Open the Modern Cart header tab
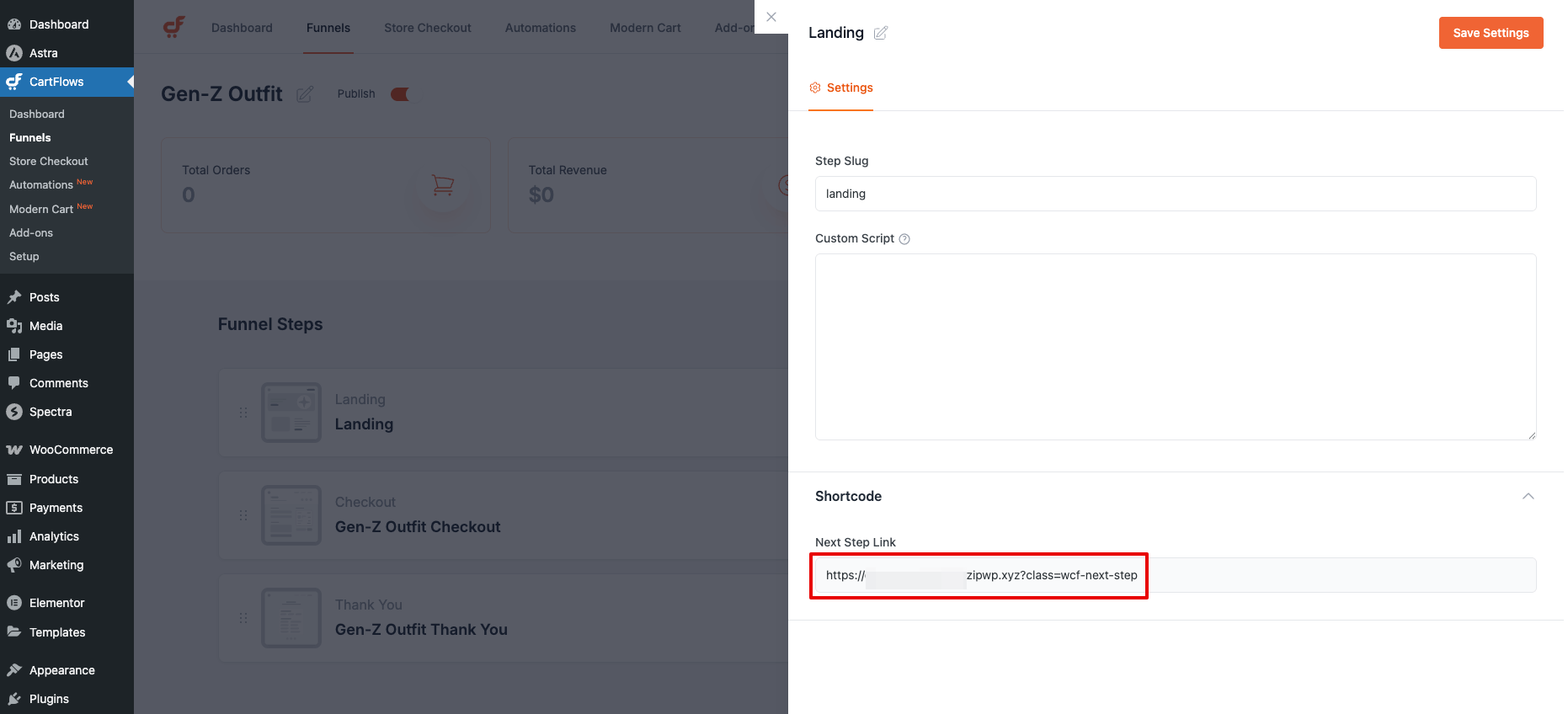1568x714 pixels. coord(645,28)
